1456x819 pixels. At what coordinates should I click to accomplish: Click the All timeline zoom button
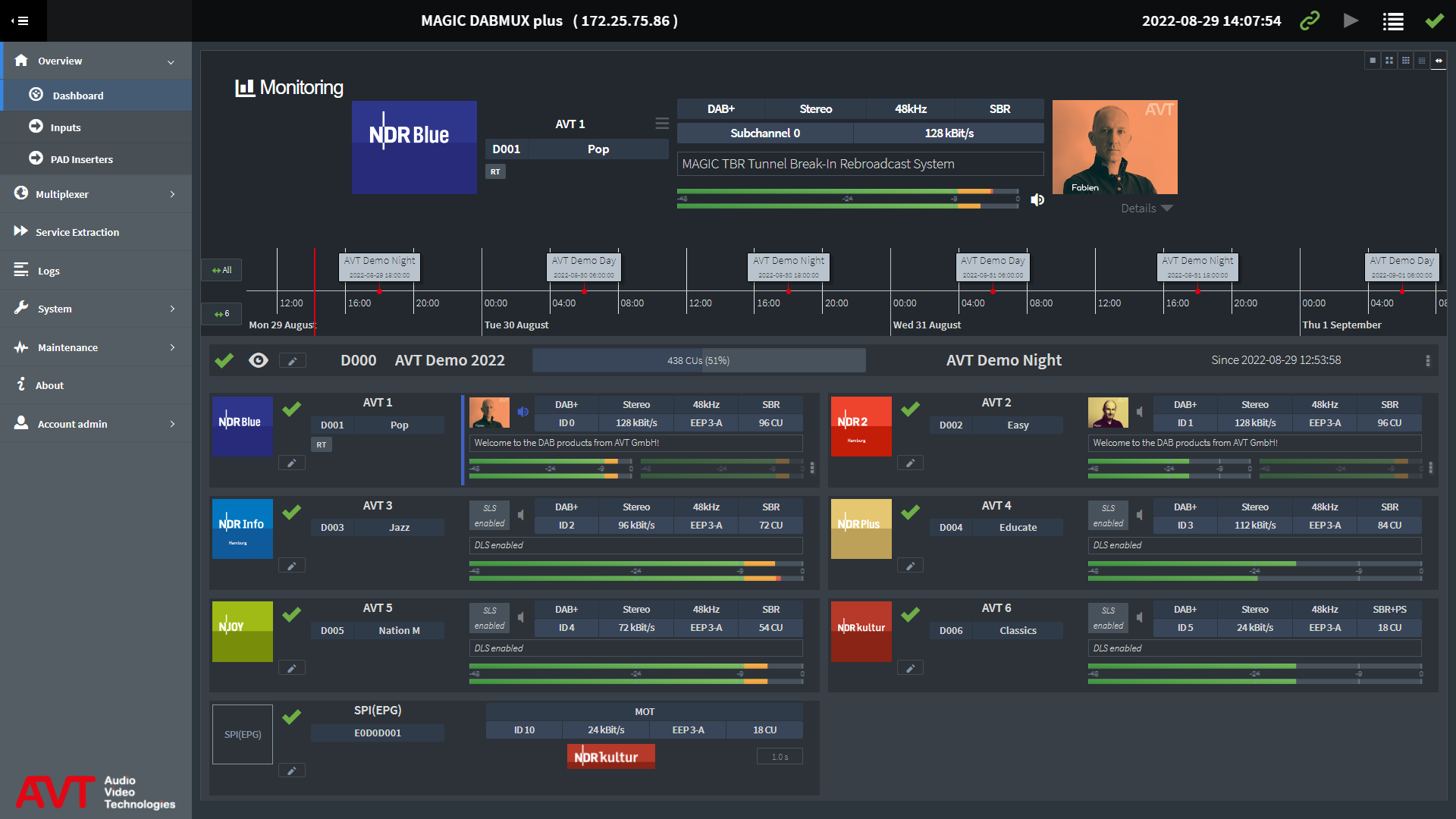(x=221, y=270)
